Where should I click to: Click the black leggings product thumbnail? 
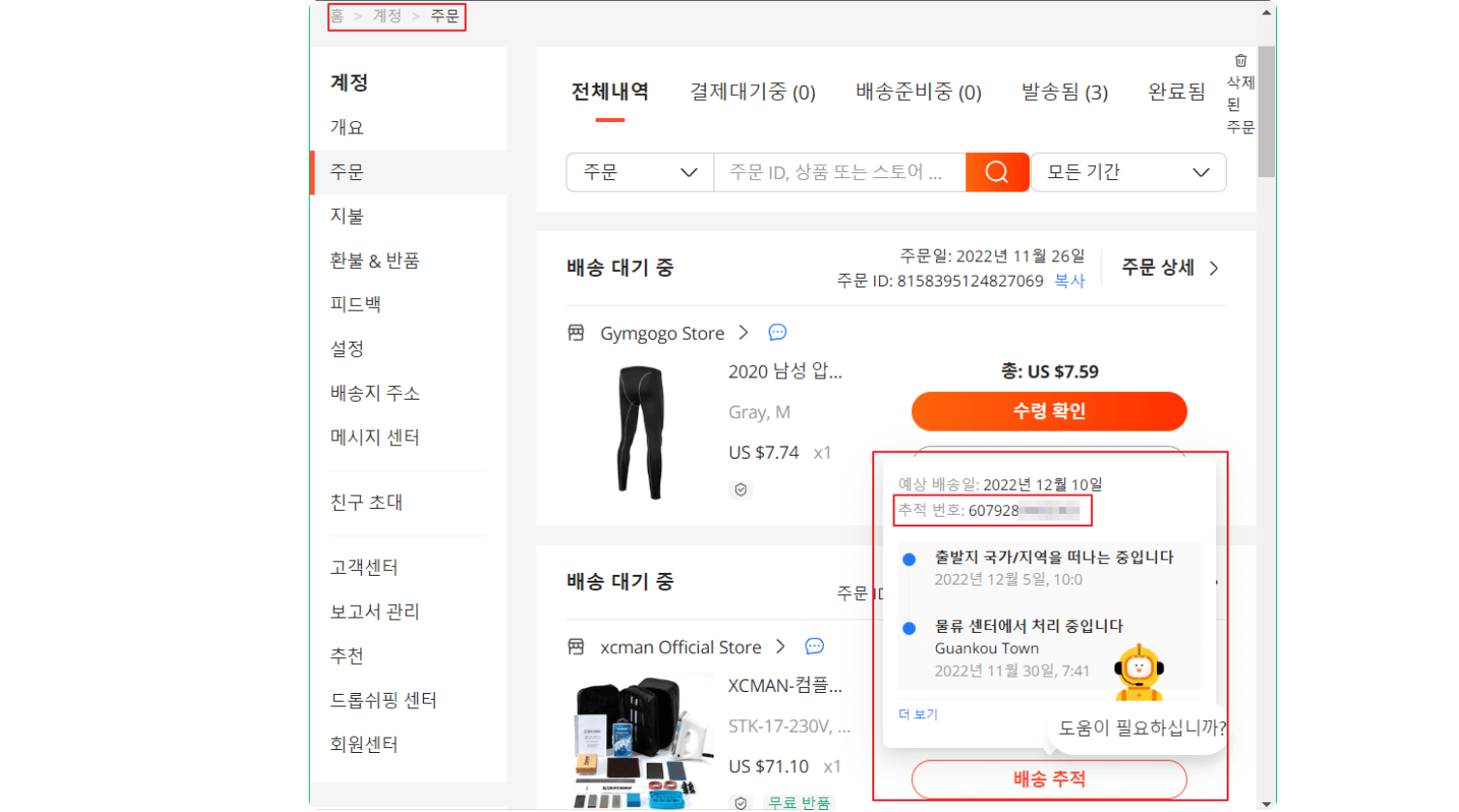(x=640, y=432)
